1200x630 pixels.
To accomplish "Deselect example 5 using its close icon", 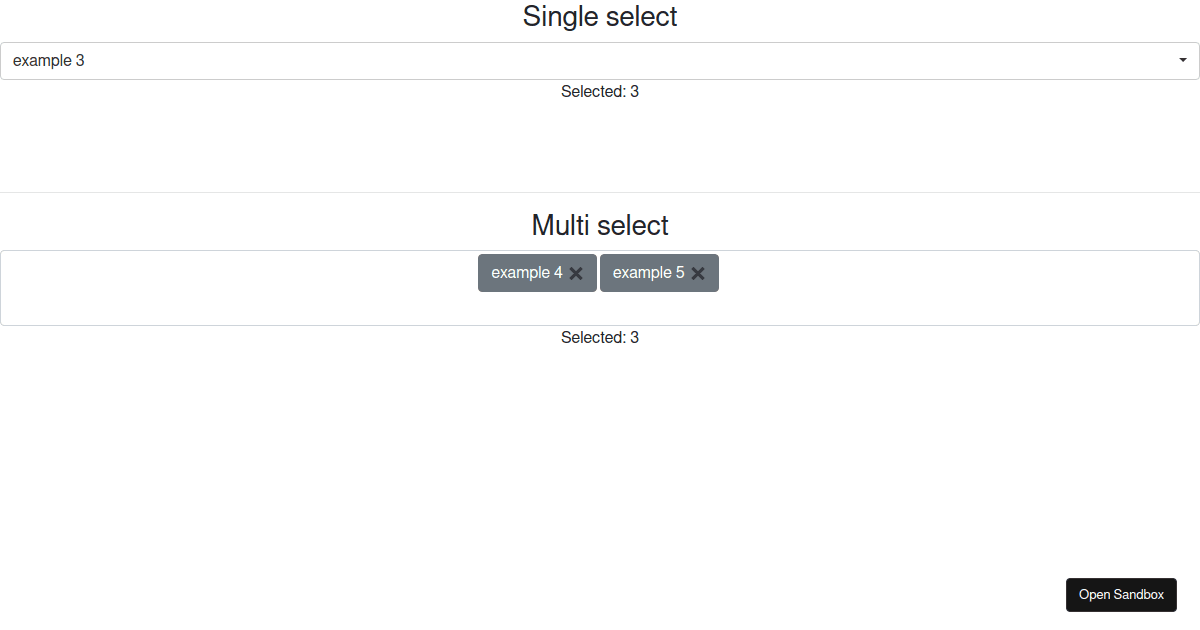I will click(x=698, y=273).
